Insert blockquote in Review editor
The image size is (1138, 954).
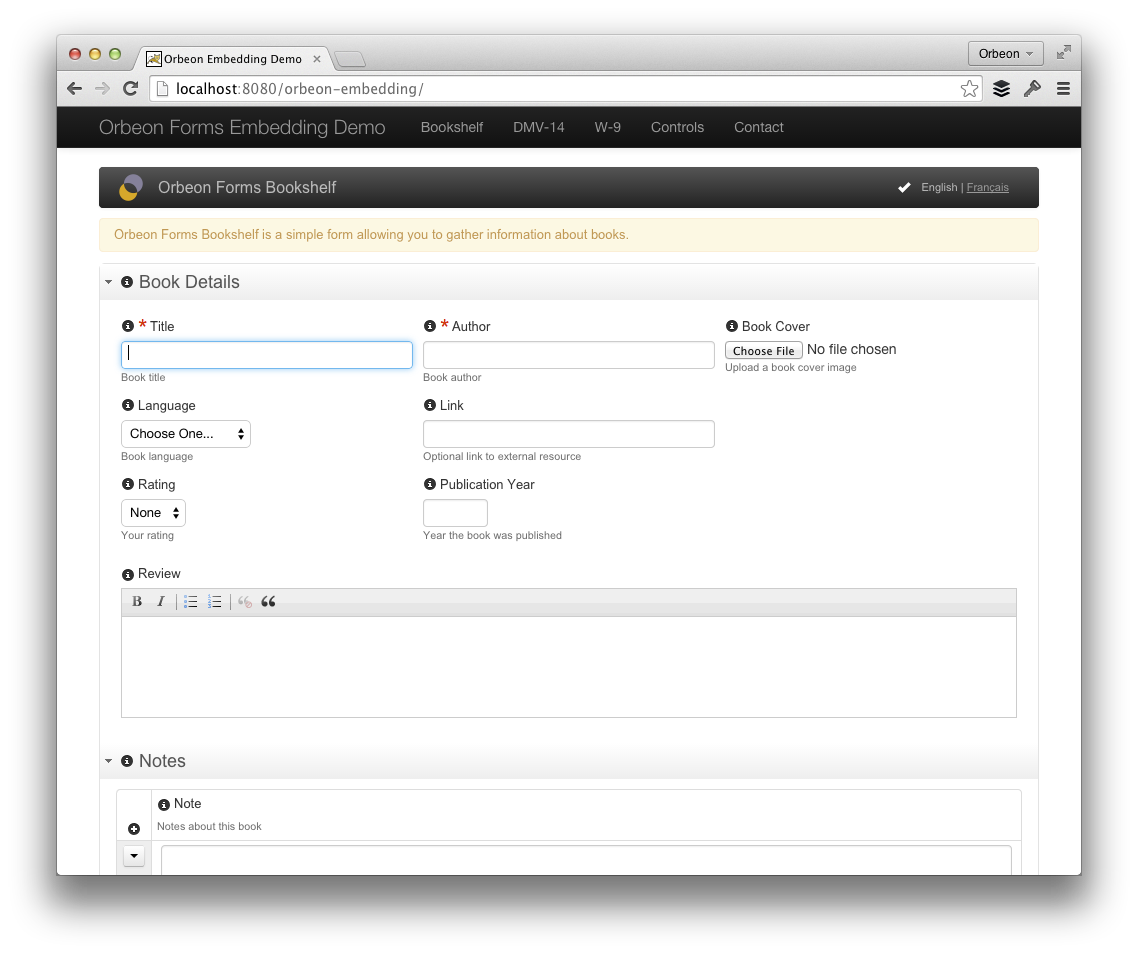pos(269,602)
